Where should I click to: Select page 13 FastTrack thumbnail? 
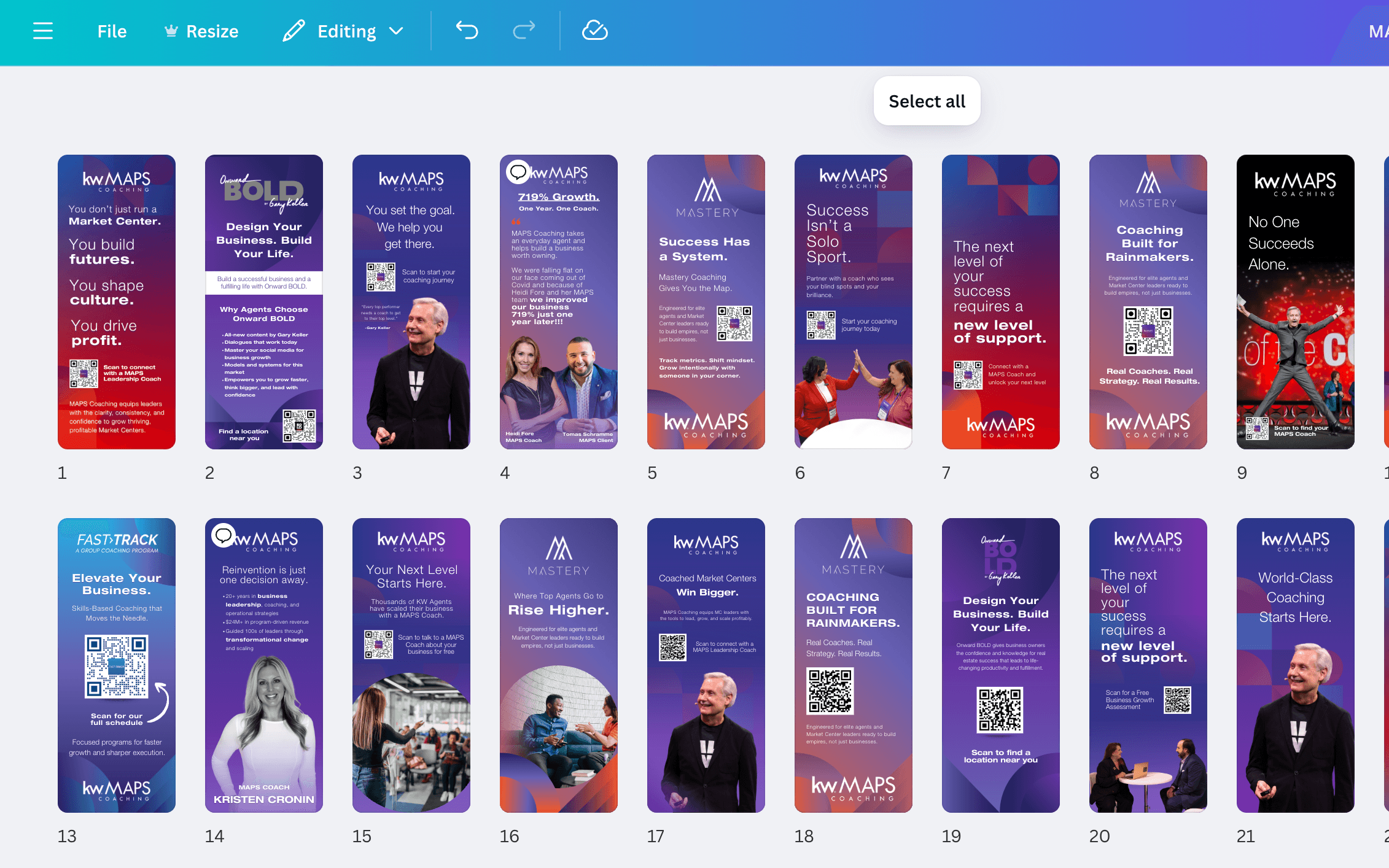117,665
